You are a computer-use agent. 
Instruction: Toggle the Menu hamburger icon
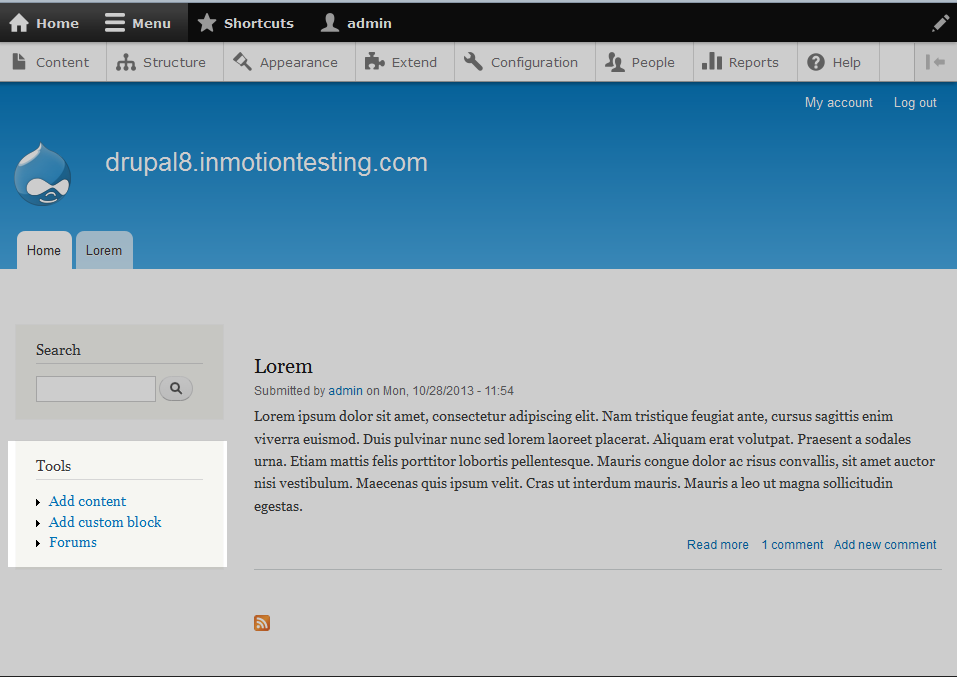click(114, 23)
